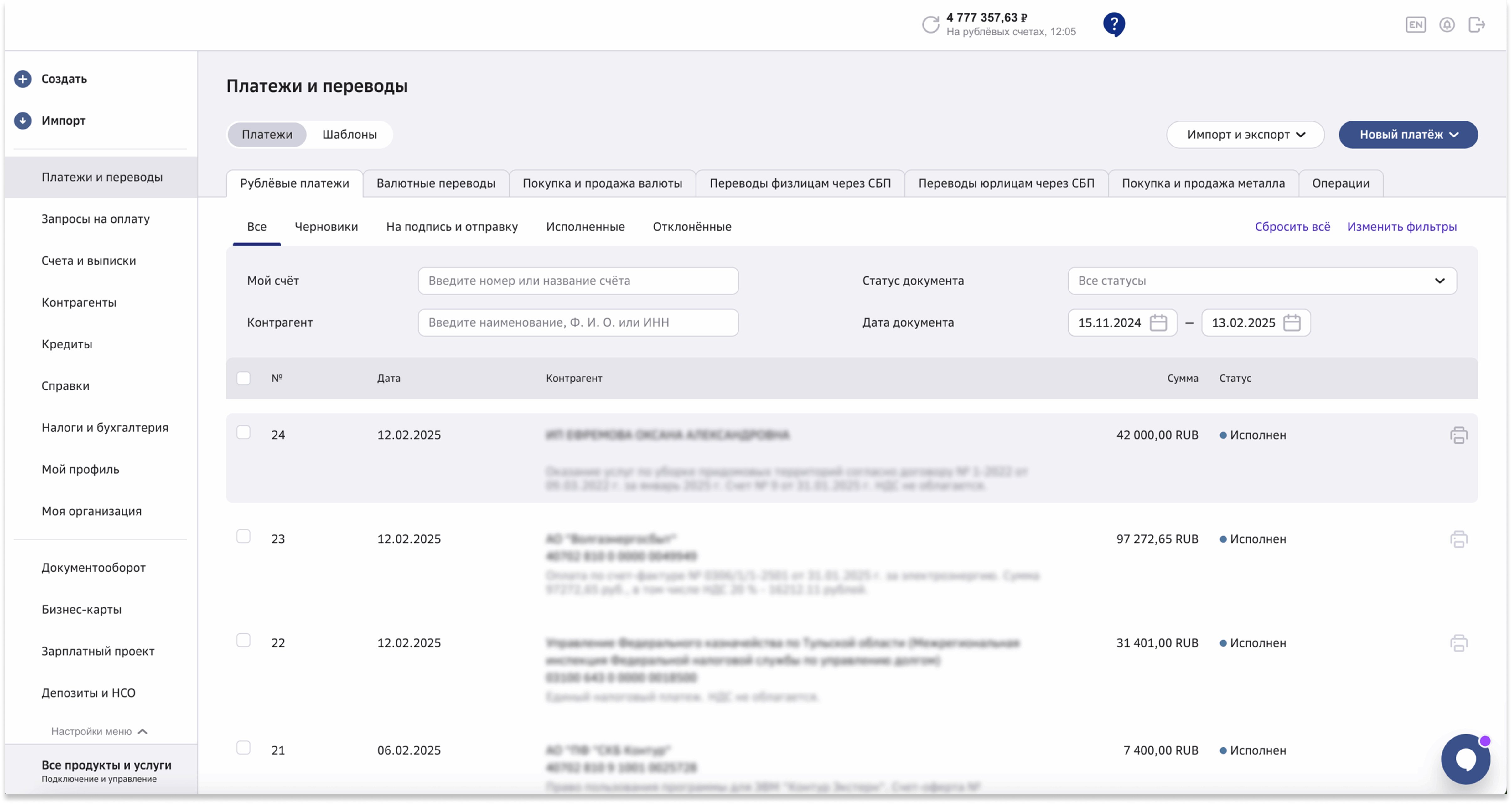This screenshot has height=804, width=1512.
Task: Open the Все статусы status dropdown
Action: pos(1261,281)
